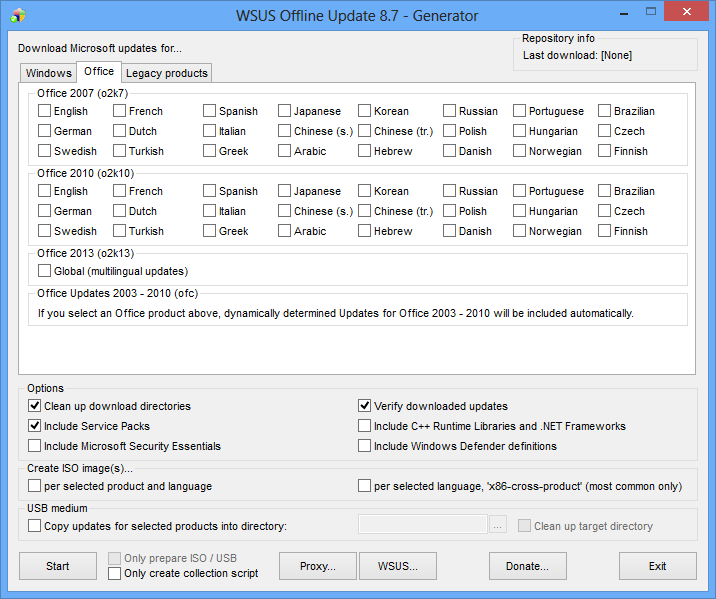The image size is (716, 599).
Task: Enable Include Microsoft Security Essentials
Action: (35, 446)
